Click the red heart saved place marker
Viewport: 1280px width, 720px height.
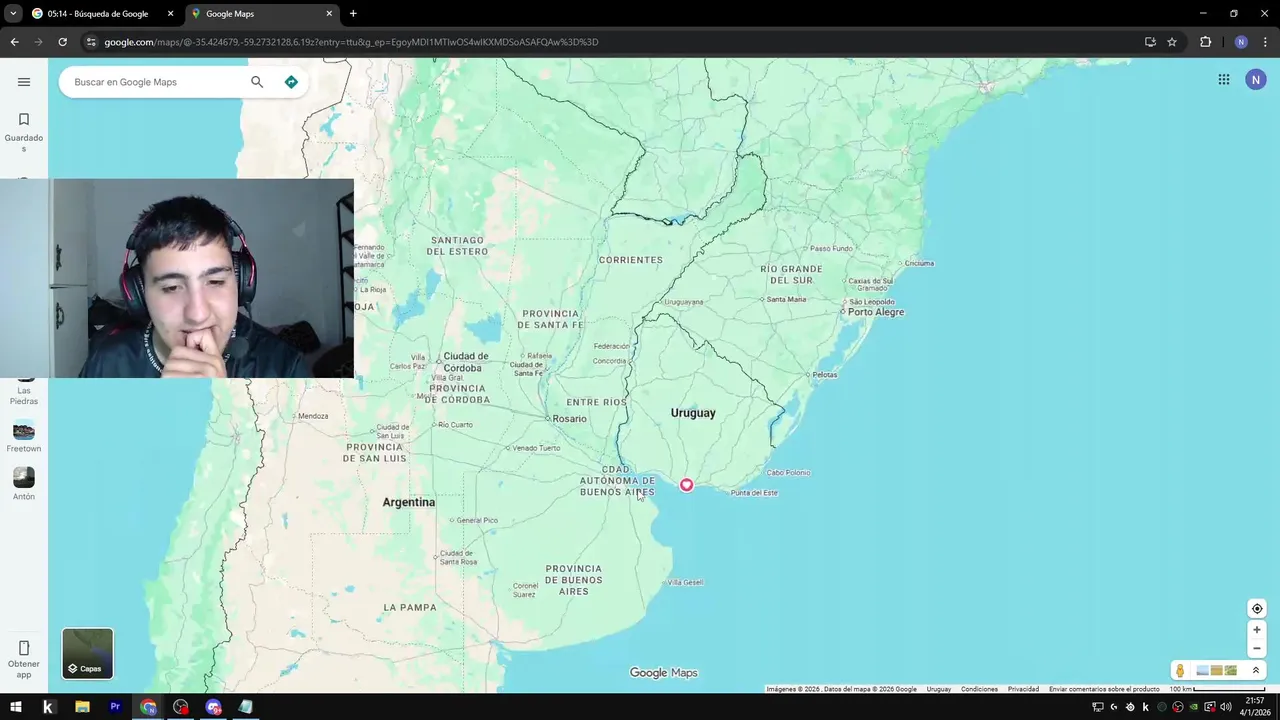(686, 485)
